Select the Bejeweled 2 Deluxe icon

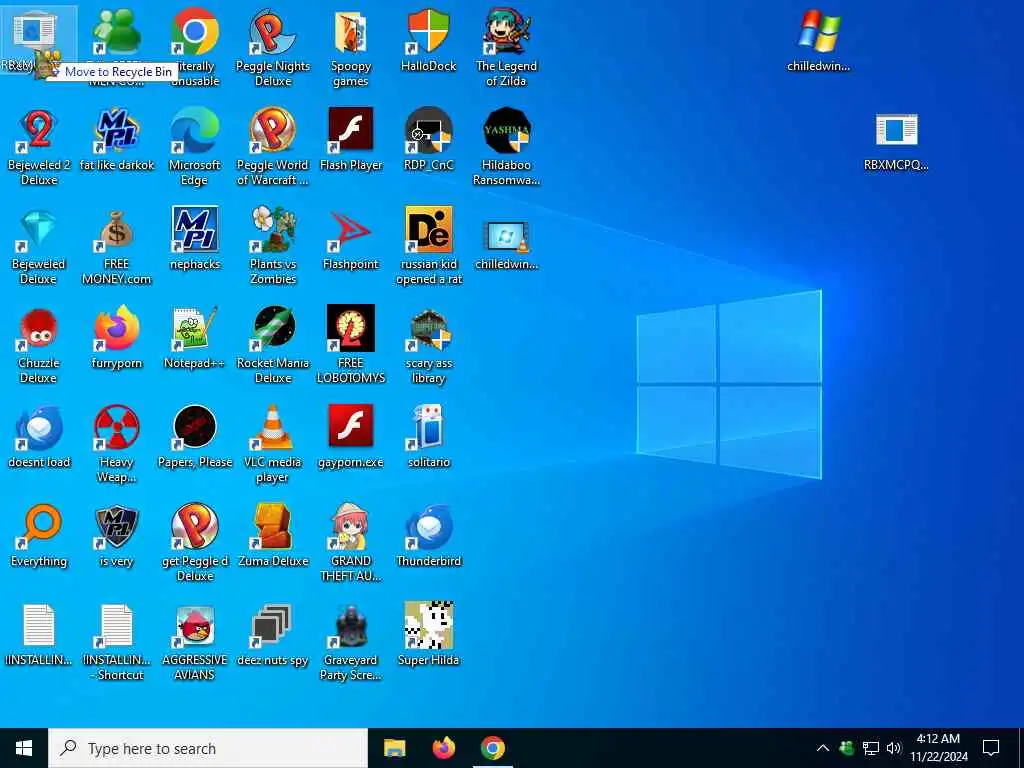[39, 130]
